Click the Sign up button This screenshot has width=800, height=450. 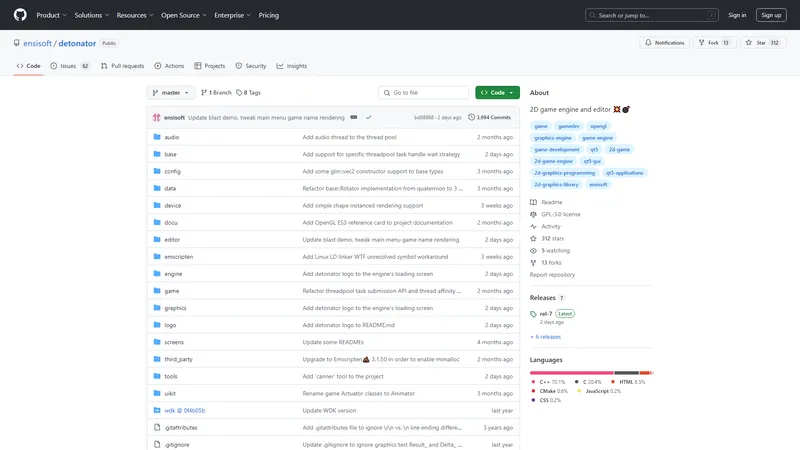pos(771,15)
